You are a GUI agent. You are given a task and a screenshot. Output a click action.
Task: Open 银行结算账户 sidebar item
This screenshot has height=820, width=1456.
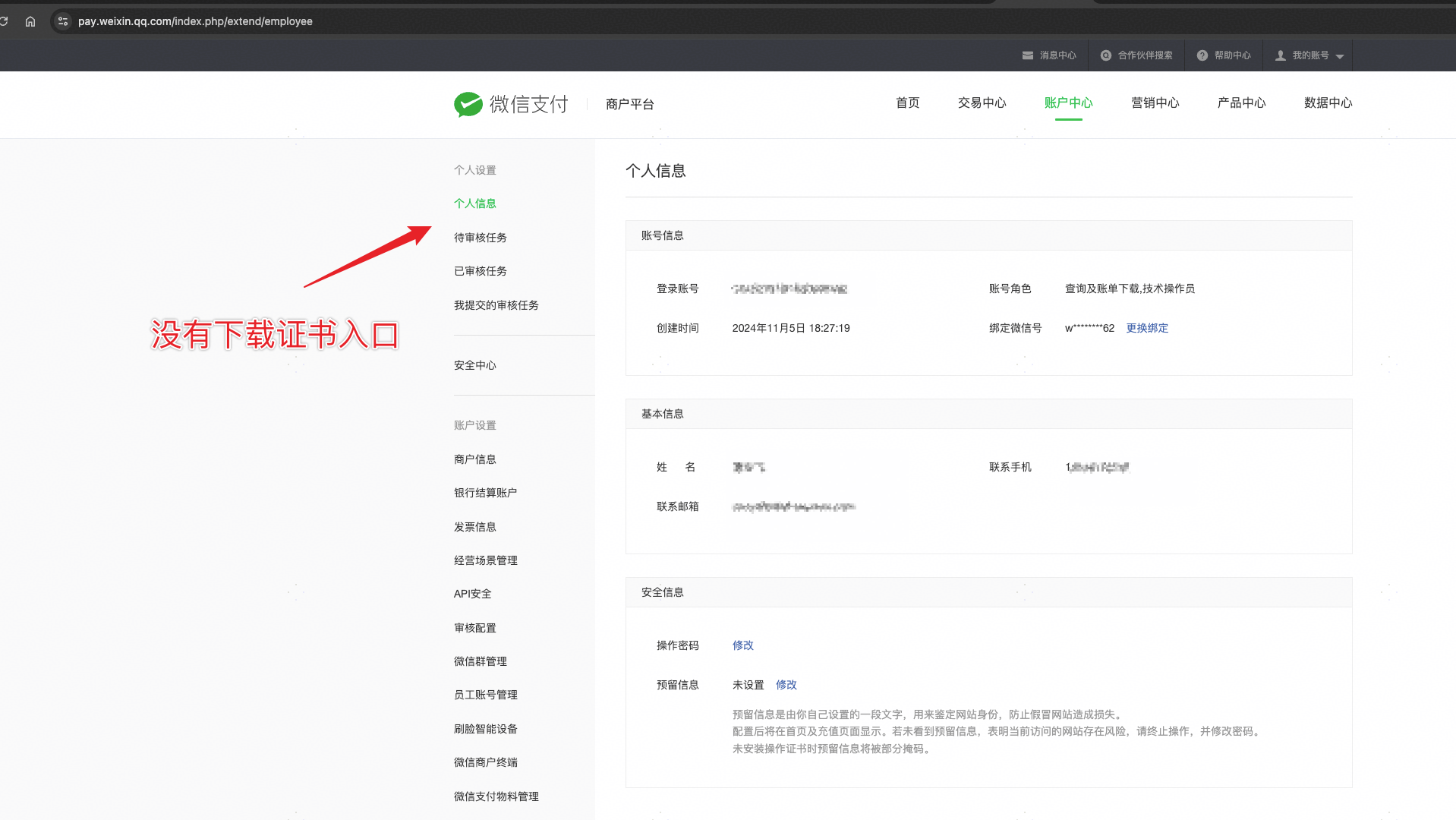pos(486,493)
